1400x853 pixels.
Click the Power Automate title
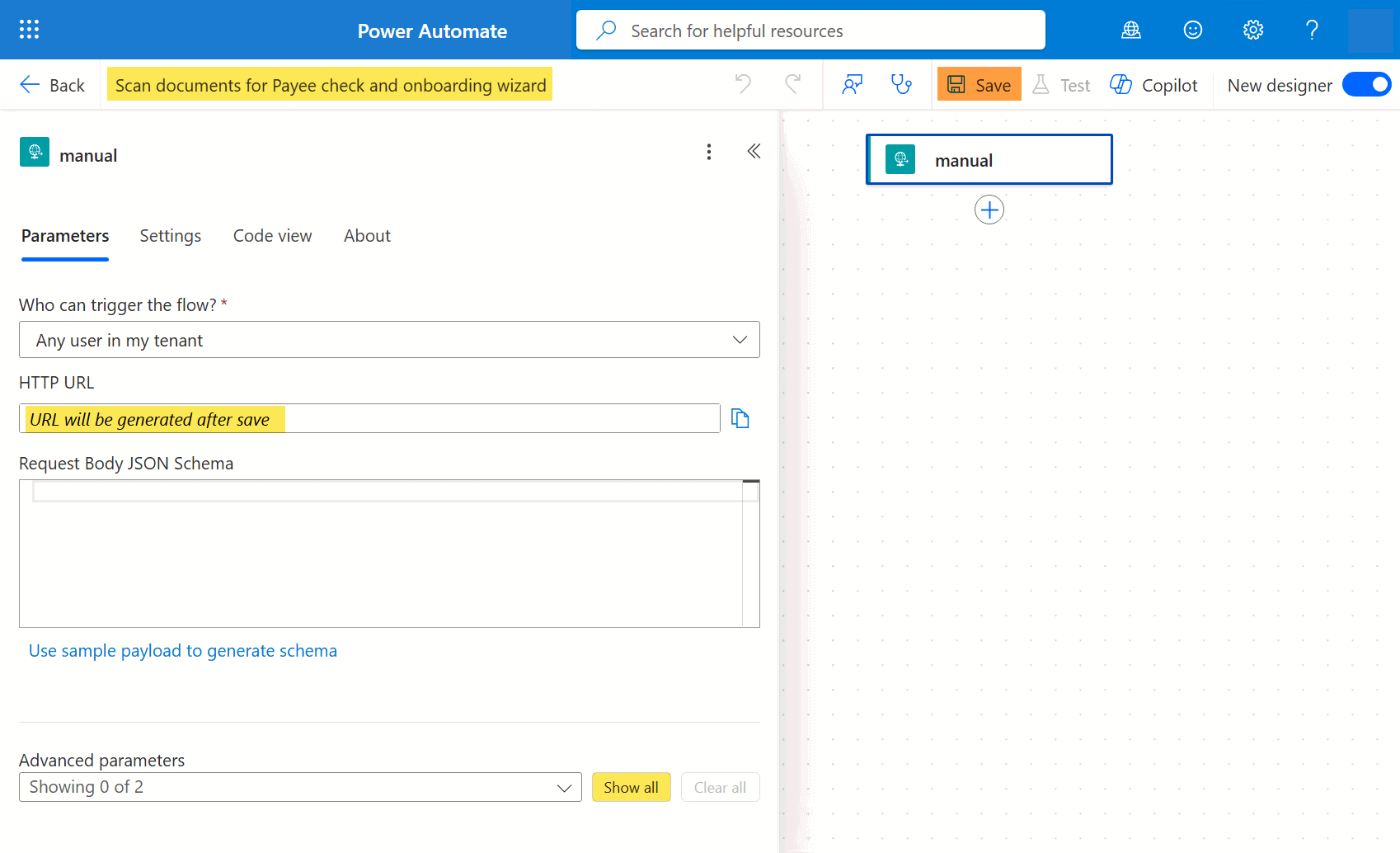coord(432,31)
